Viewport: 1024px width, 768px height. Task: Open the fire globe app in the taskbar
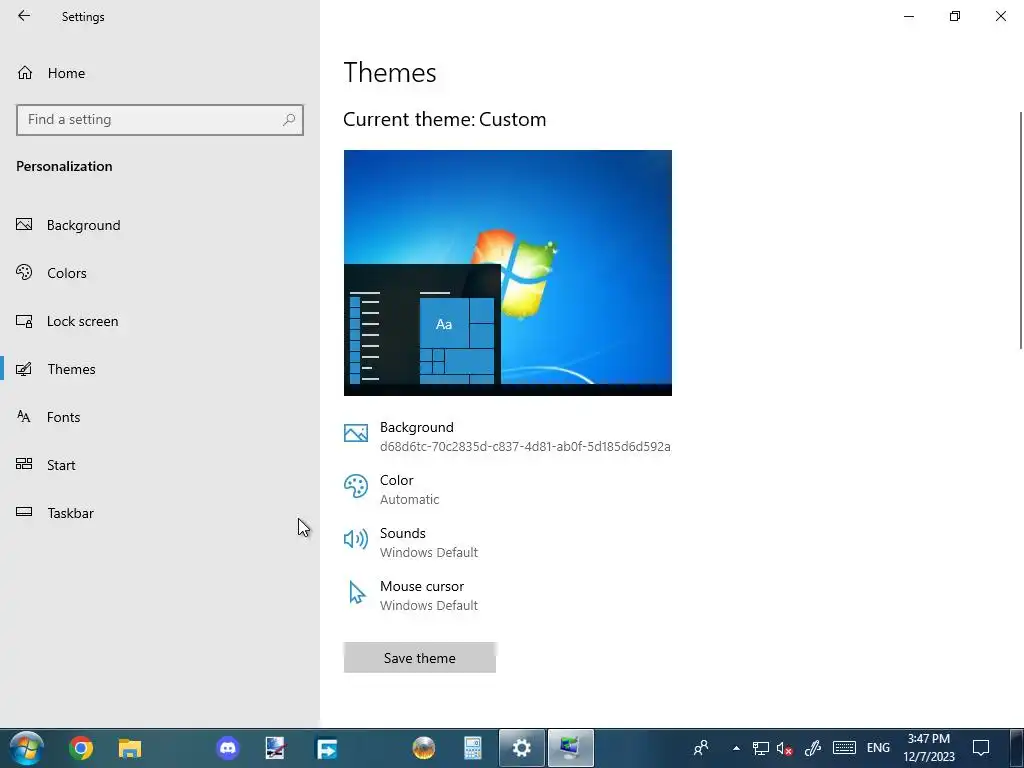[x=424, y=748]
